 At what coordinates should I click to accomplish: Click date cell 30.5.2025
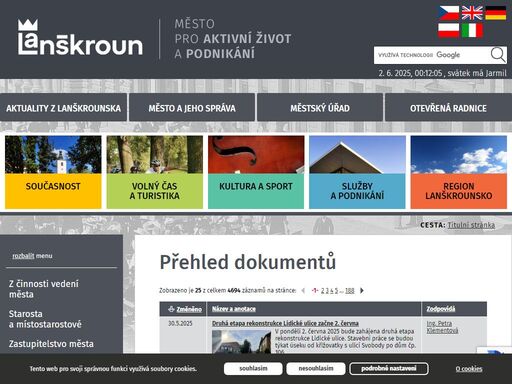point(180,323)
